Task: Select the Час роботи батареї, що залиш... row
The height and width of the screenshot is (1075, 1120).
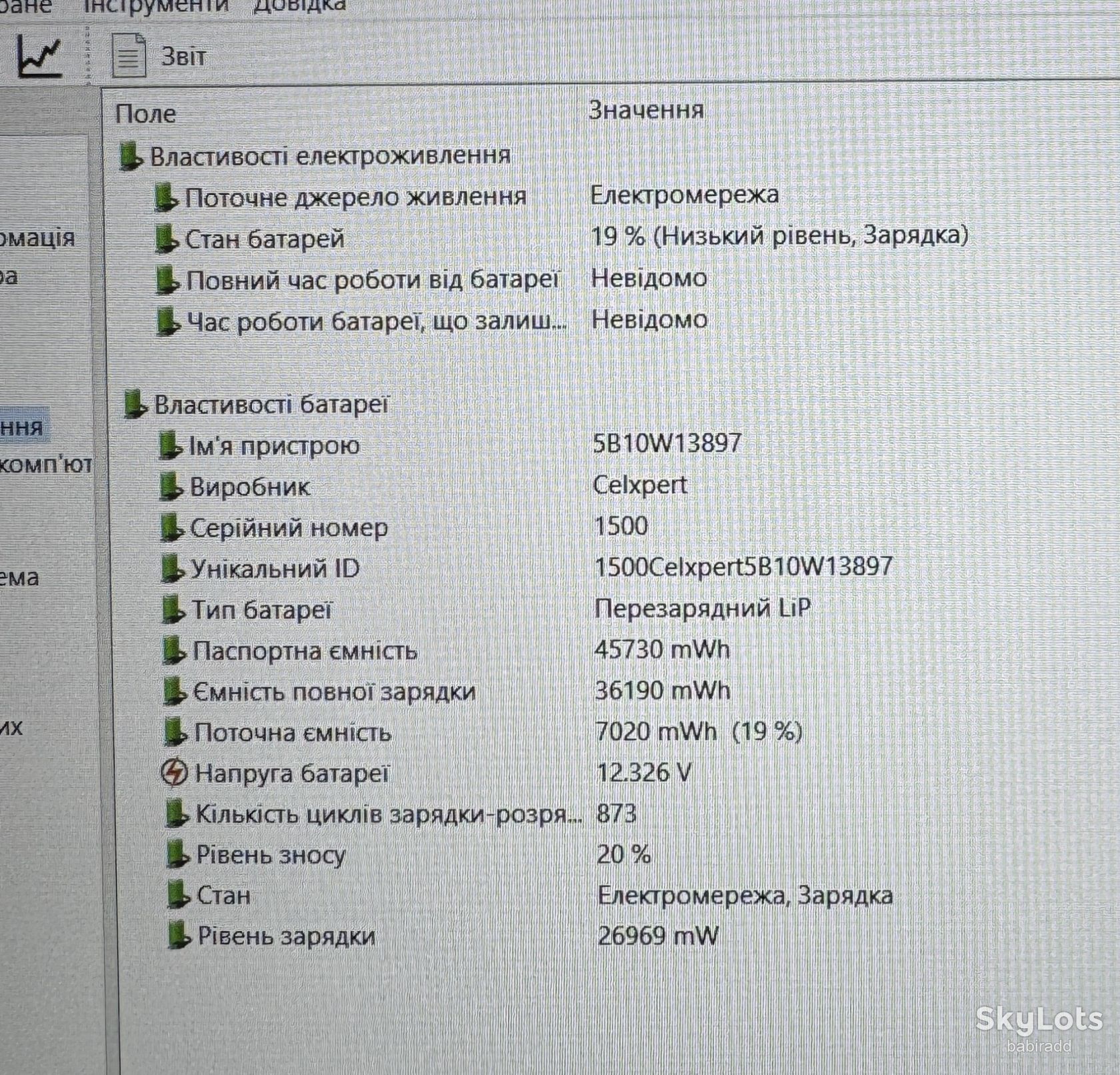Action: [x=377, y=322]
